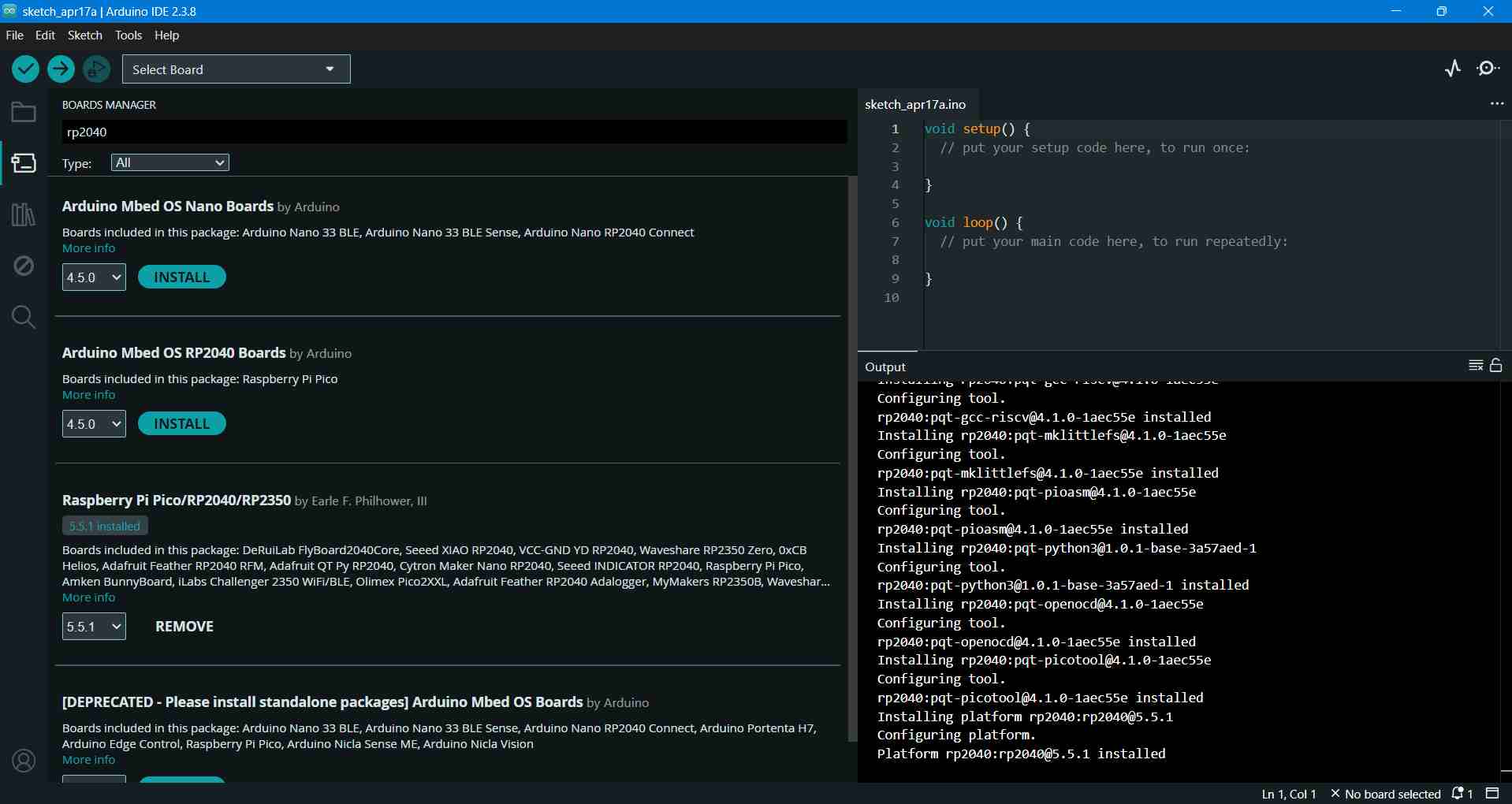The width and height of the screenshot is (1512, 804).
Task: Toggle the bottom panel icon in status bar
Action: pos(1492,794)
